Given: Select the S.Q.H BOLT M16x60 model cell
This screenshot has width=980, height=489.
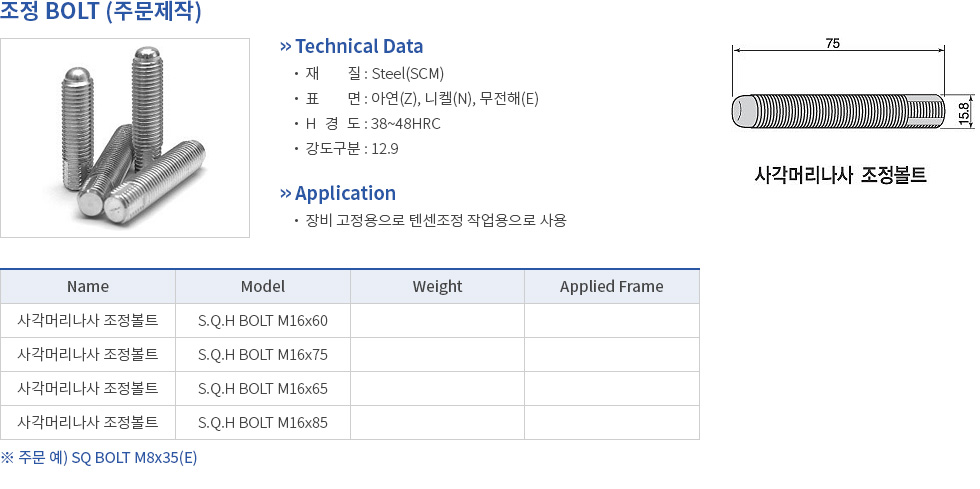Looking at the screenshot, I should click(263, 321).
